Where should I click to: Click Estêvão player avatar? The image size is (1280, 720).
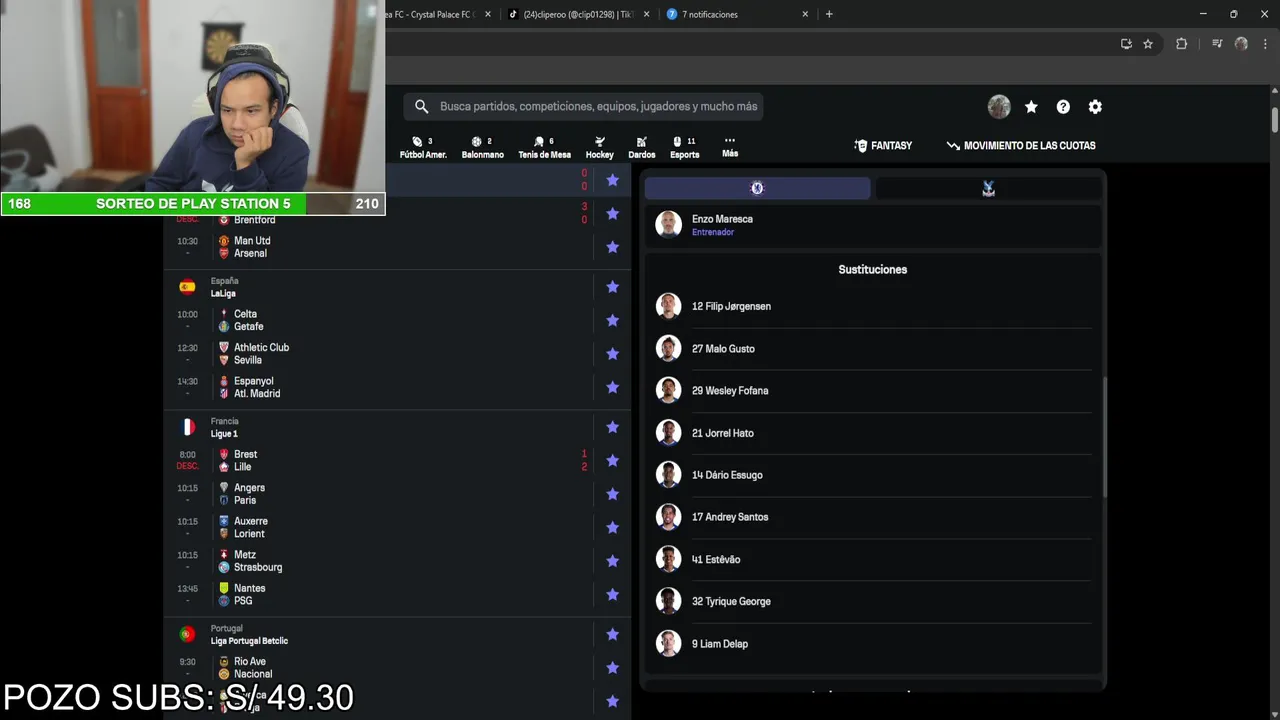pyautogui.click(x=668, y=559)
